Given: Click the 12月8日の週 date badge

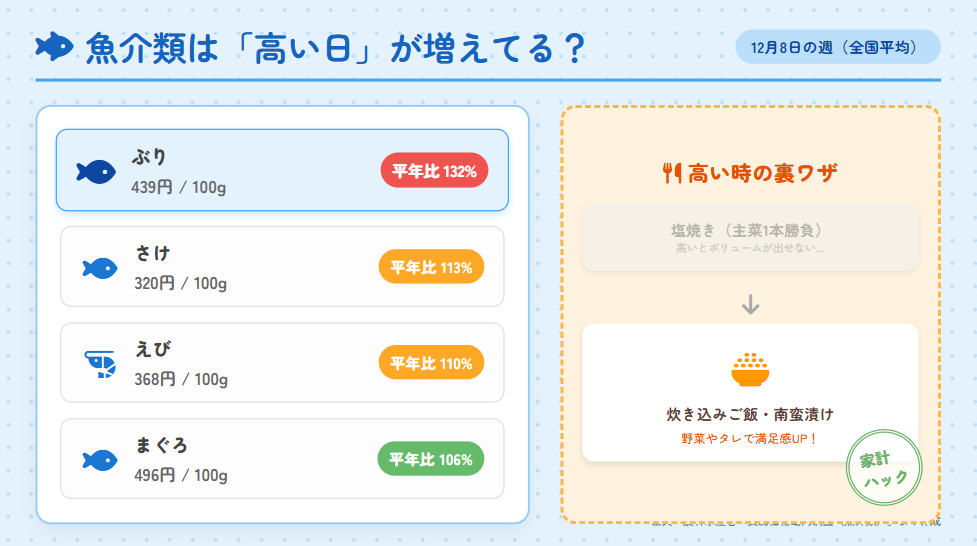Looking at the screenshot, I should coord(838,47).
